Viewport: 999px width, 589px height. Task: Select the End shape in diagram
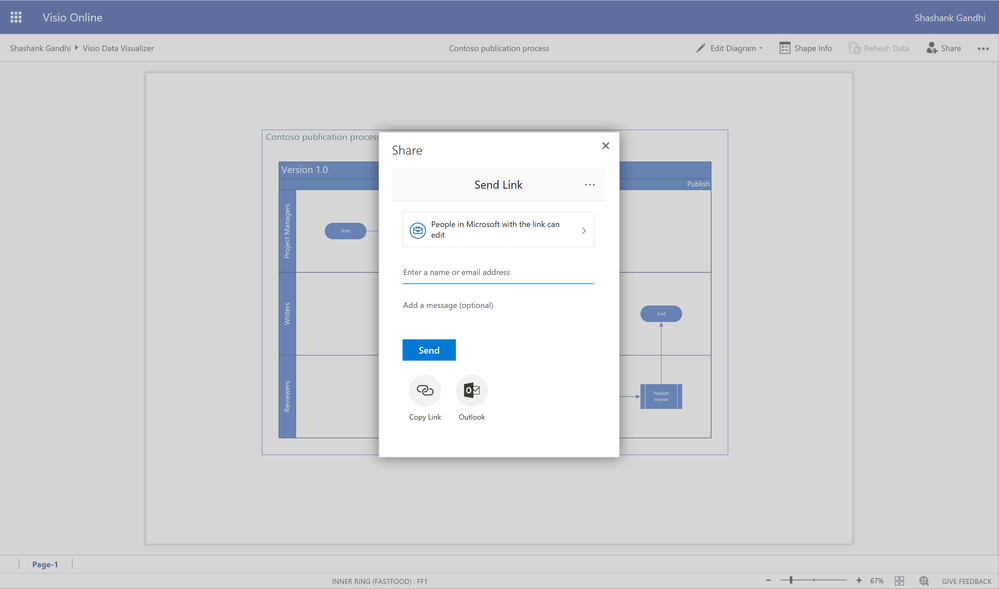click(661, 314)
